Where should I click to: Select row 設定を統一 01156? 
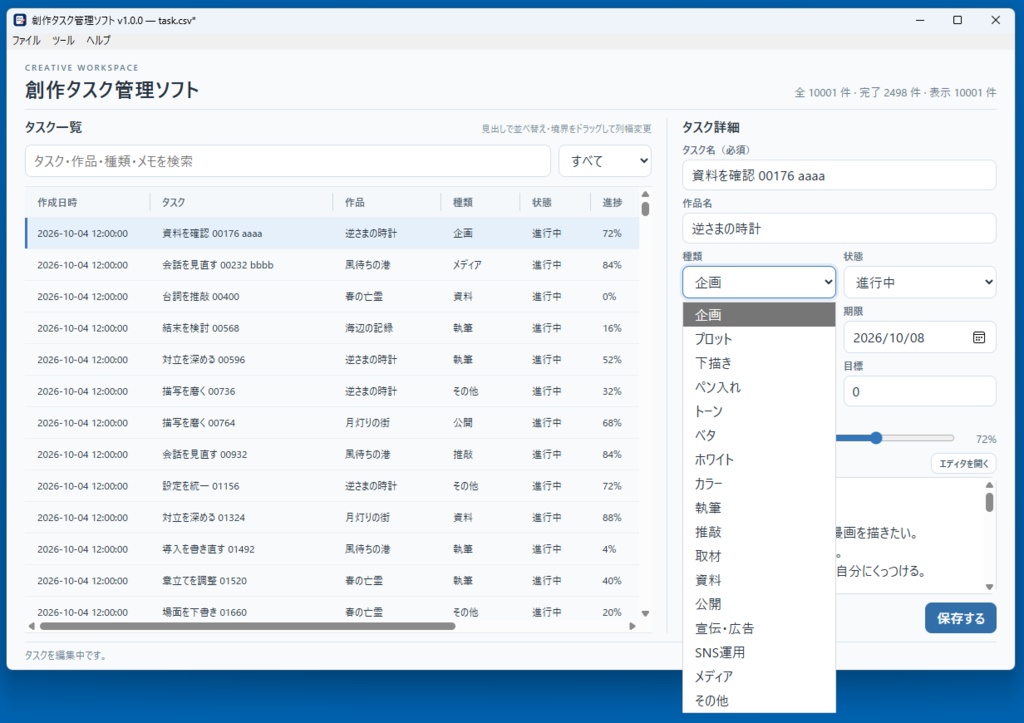coord(332,486)
